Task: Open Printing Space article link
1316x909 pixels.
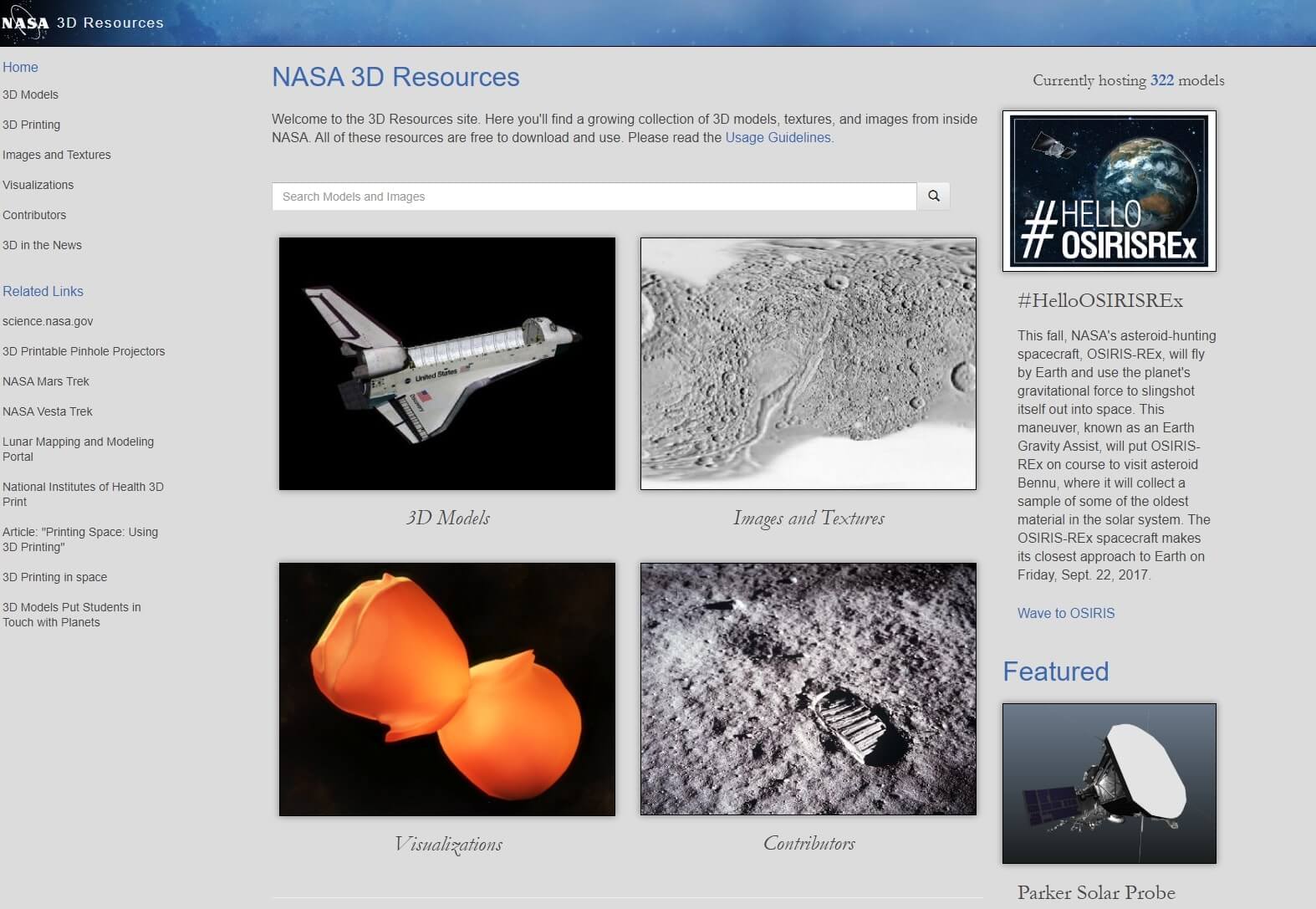Action: click(x=80, y=539)
